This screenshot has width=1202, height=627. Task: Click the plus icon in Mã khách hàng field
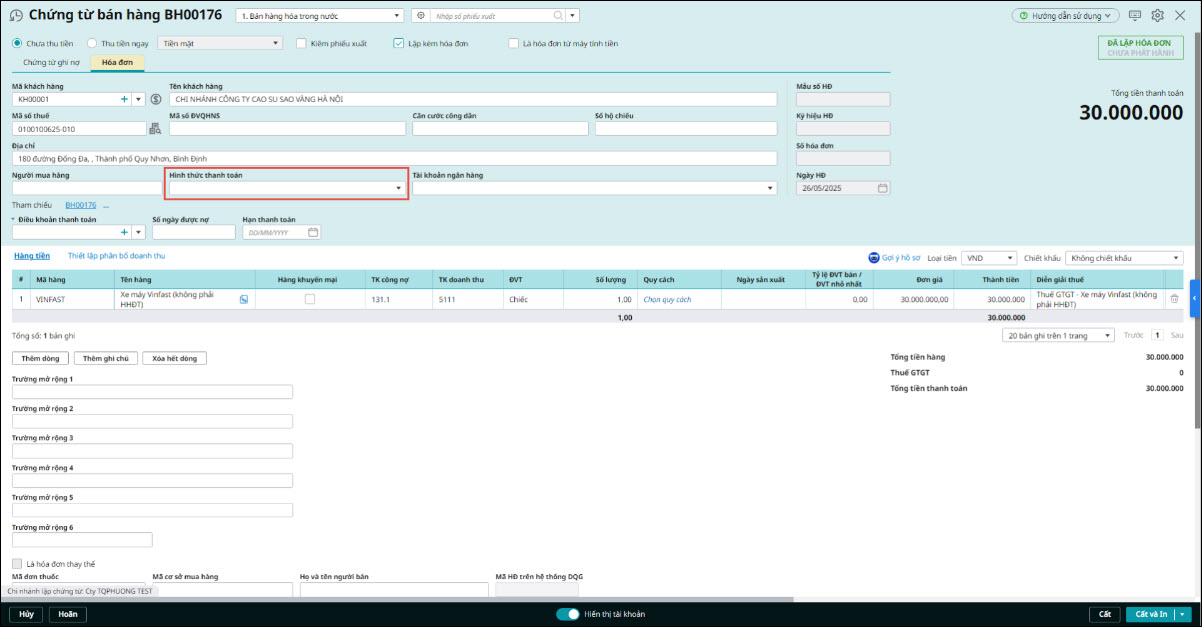[125, 99]
